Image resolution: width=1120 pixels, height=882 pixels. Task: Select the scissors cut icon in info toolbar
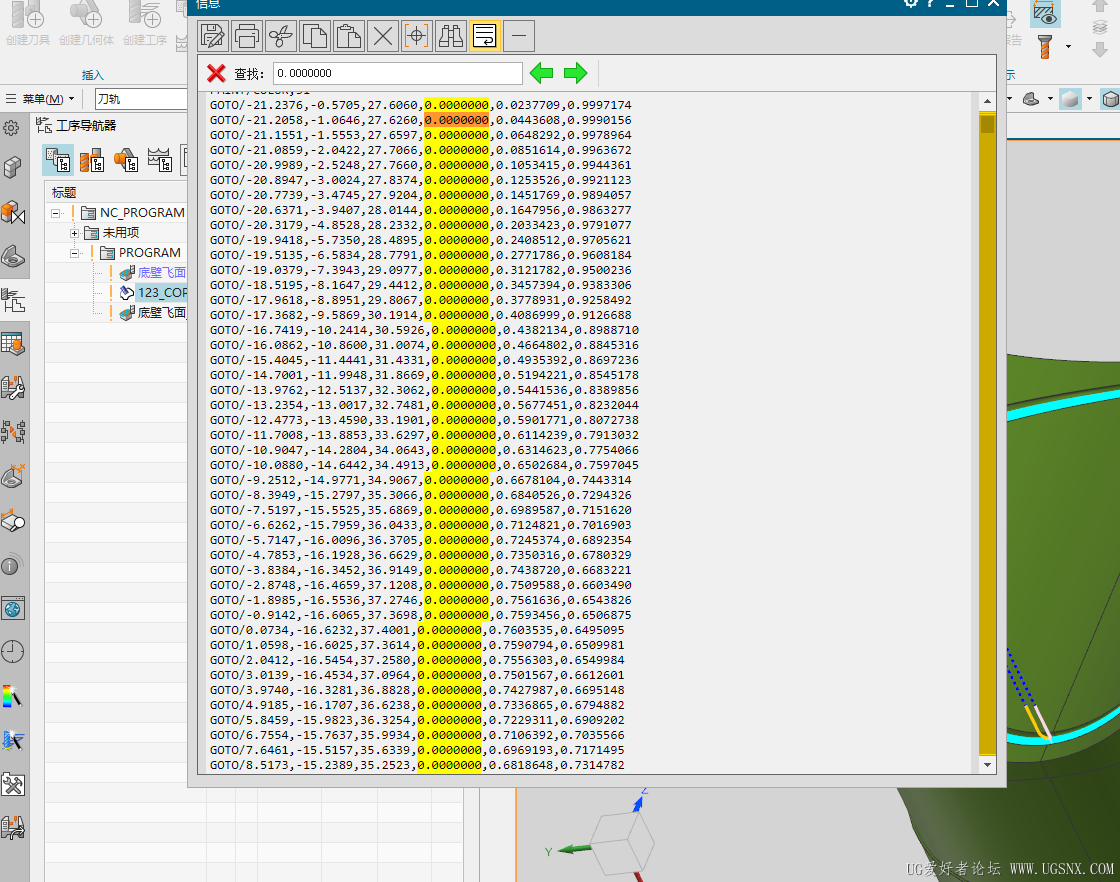[281, 35]
